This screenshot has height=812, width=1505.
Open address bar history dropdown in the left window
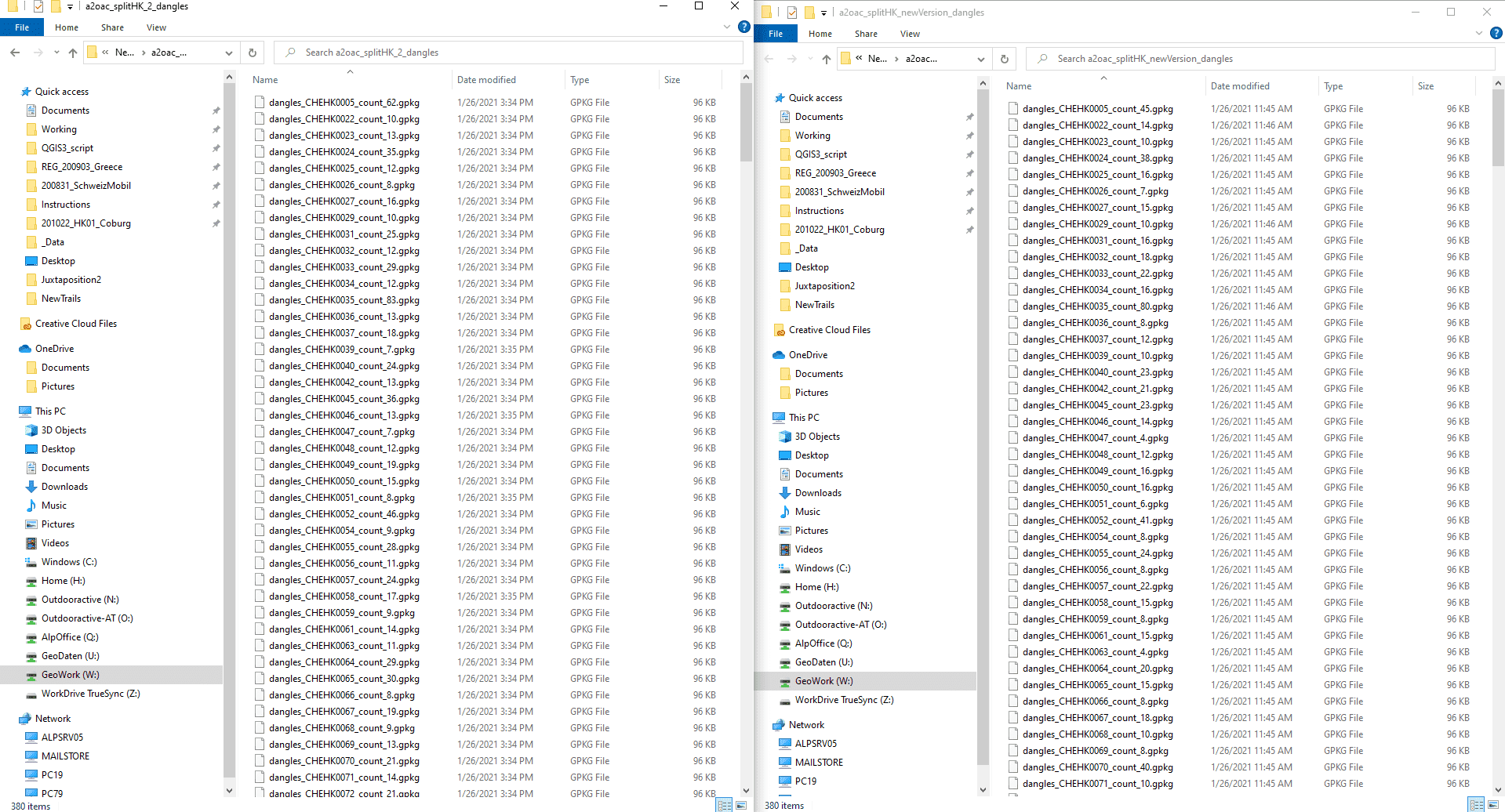click(229, 53)
